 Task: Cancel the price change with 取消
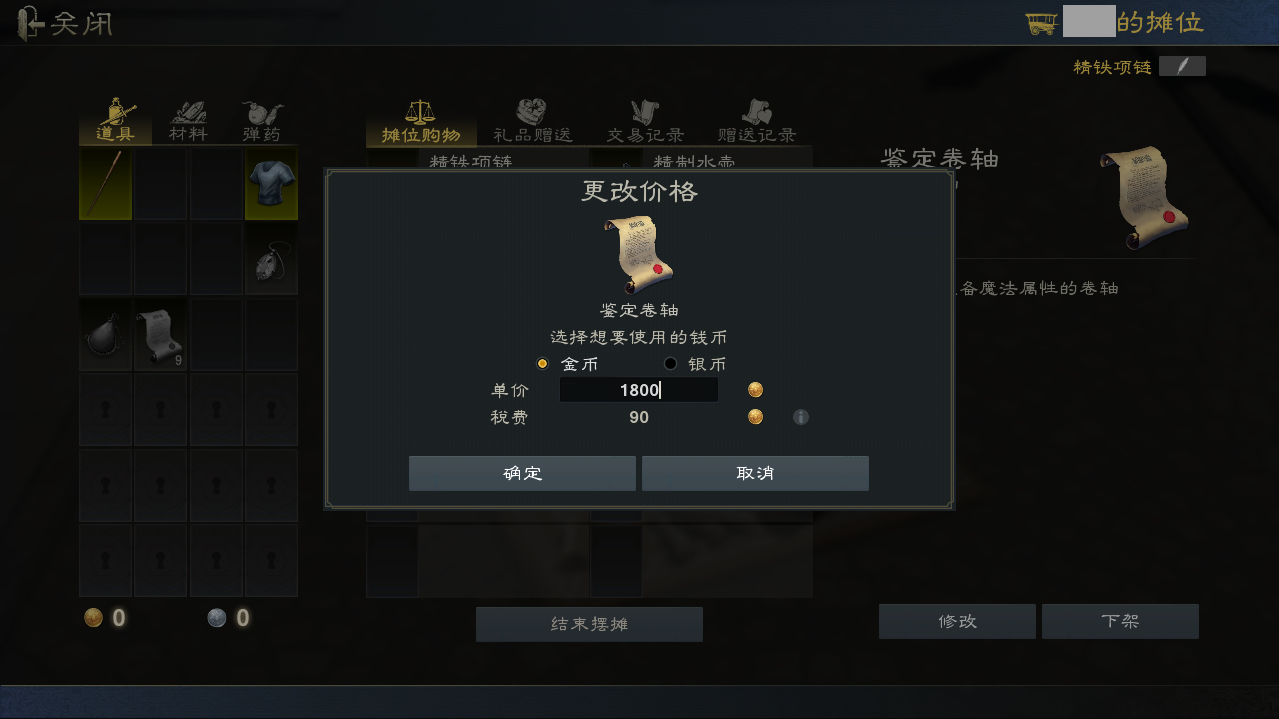pos(755,473)
